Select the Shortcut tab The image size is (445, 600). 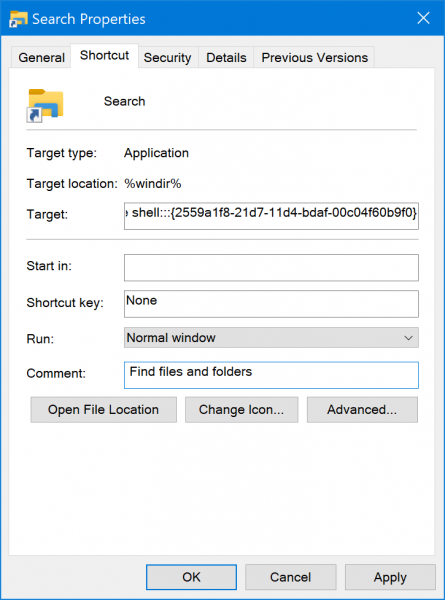[104, 56]
